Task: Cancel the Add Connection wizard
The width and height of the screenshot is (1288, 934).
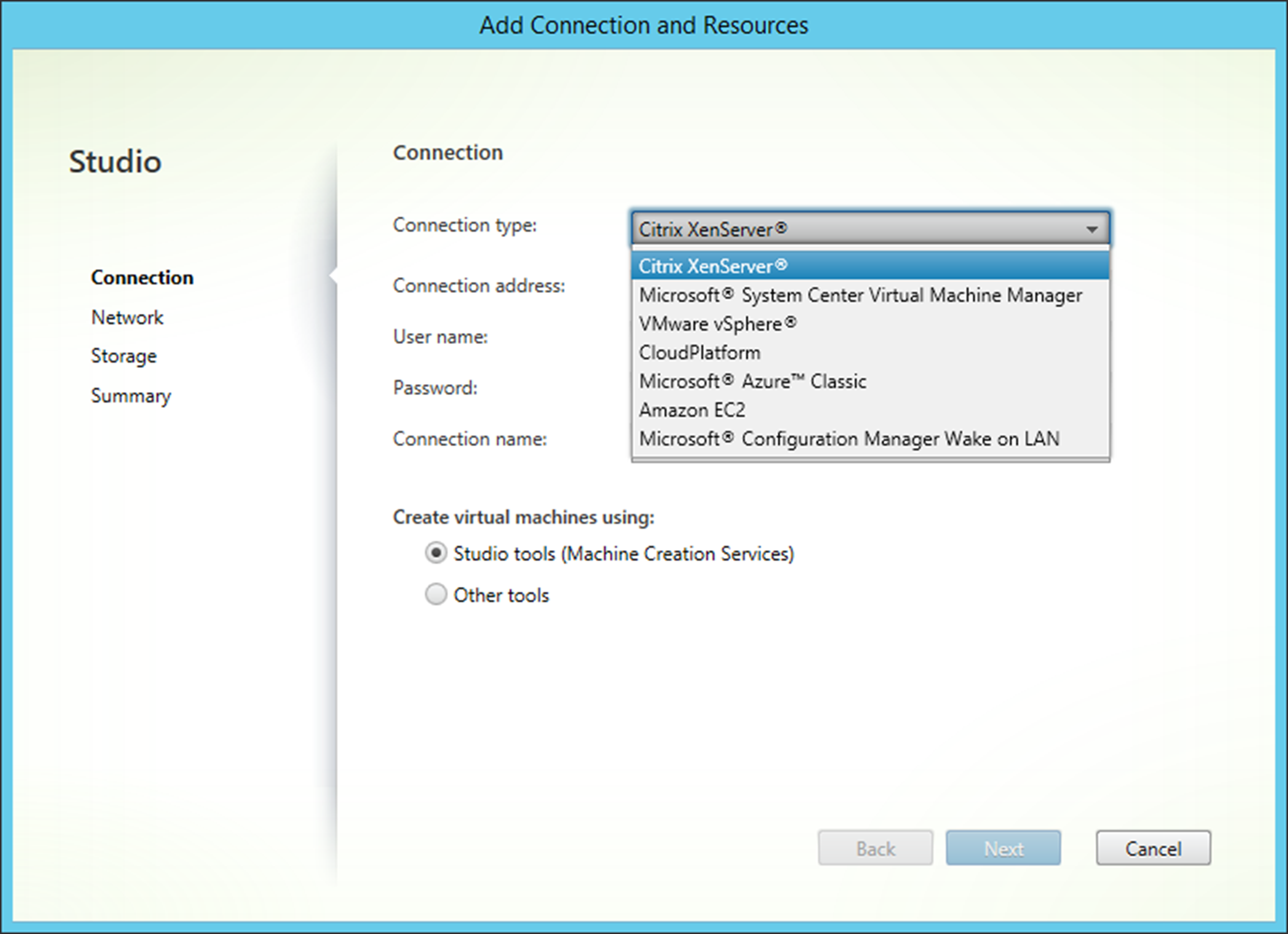Action: tap(1154, 848)
